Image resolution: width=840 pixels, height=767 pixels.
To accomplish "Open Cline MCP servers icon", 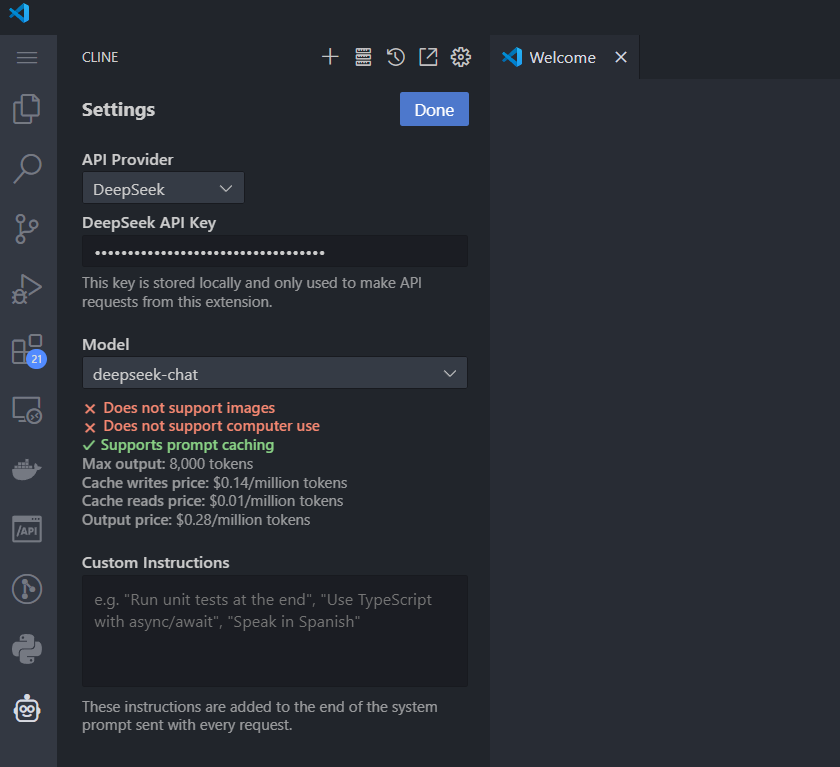I will pos(363,57).
